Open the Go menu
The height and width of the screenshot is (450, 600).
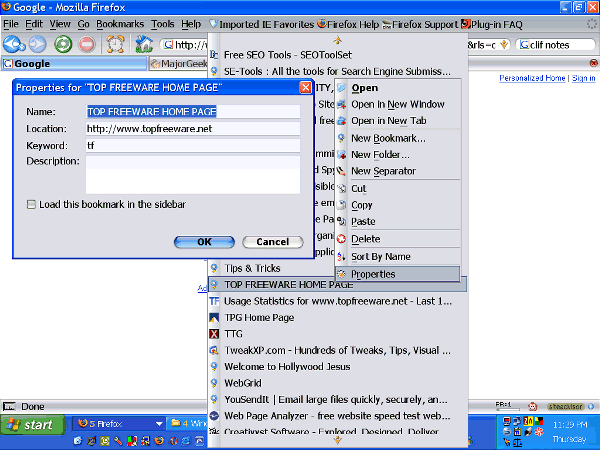tap(83, 24)
